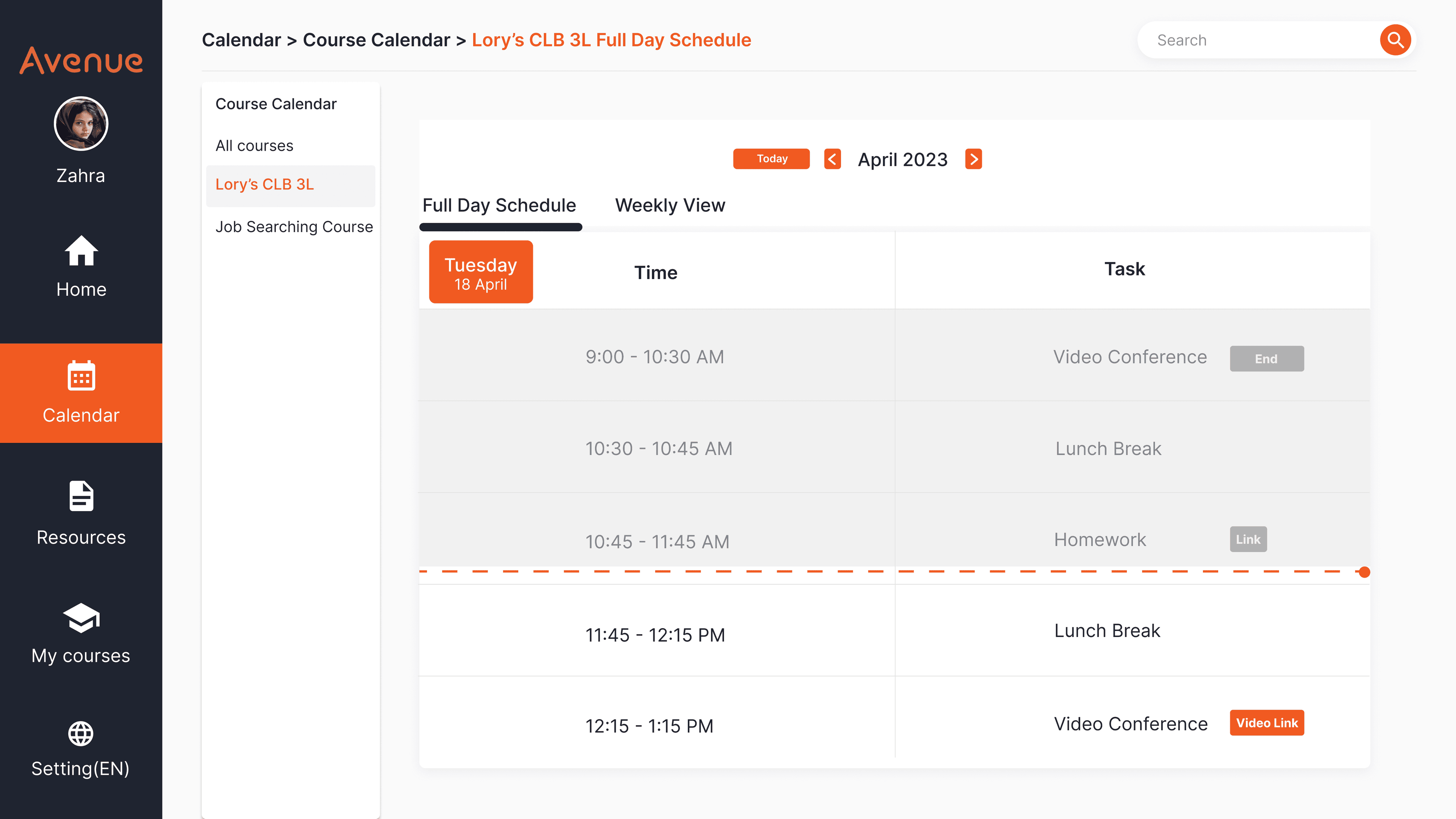Go to previous month arrow
Viewport: 1456px width, 819px height.
[832, 159]
